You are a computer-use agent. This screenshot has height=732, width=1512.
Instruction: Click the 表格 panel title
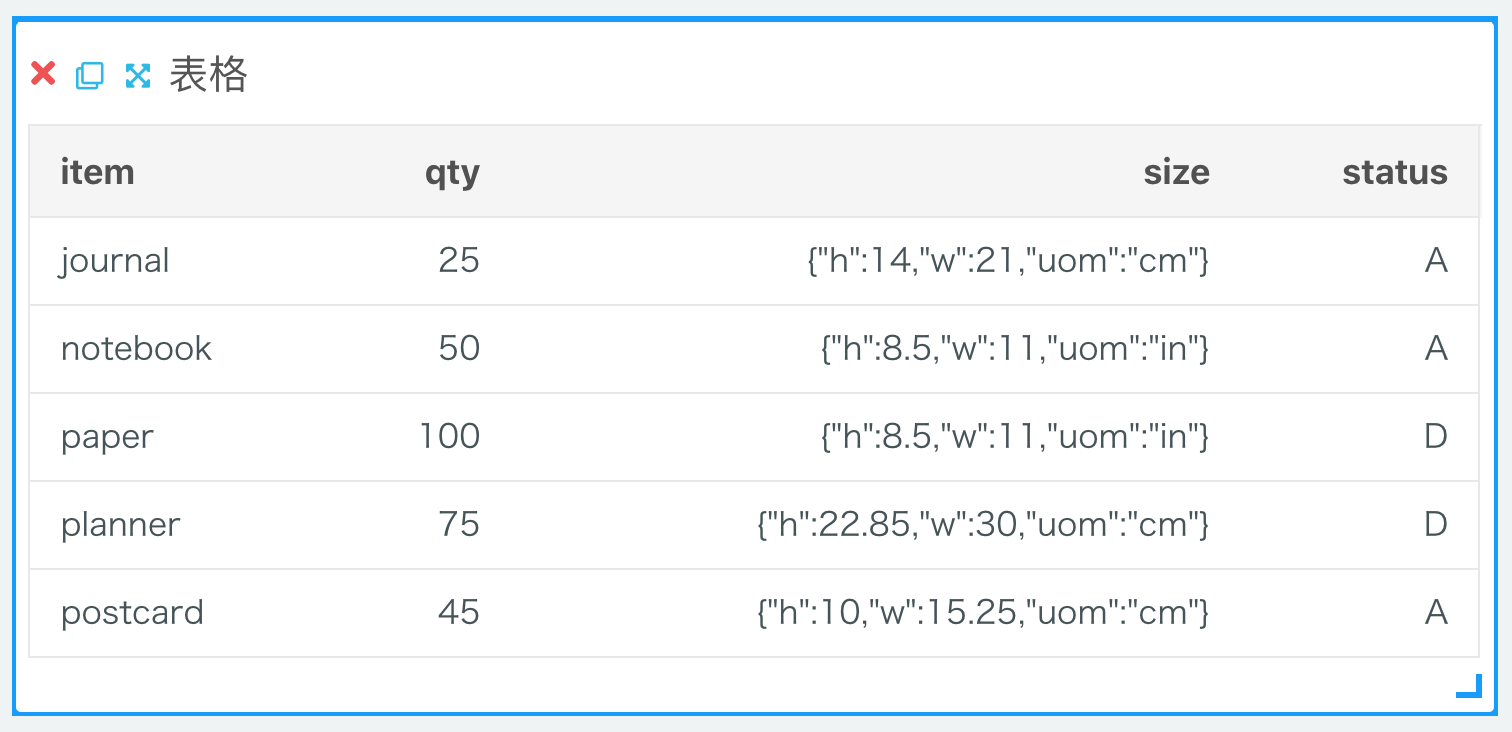(x=208, y=75)
